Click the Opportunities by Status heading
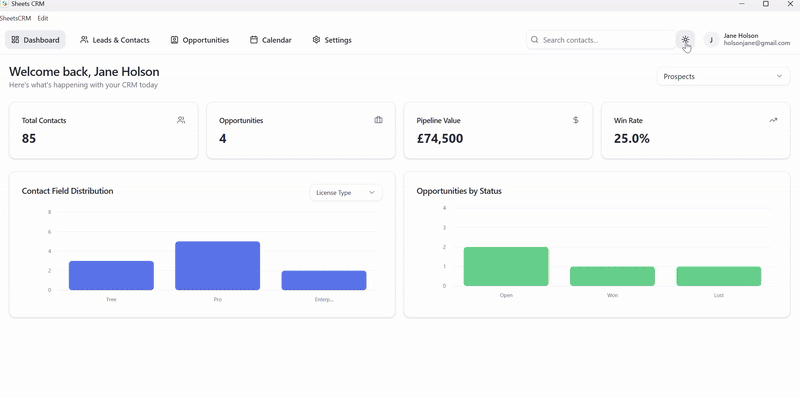Viewport: 800px width, 398px height. [x=459, y=191]
